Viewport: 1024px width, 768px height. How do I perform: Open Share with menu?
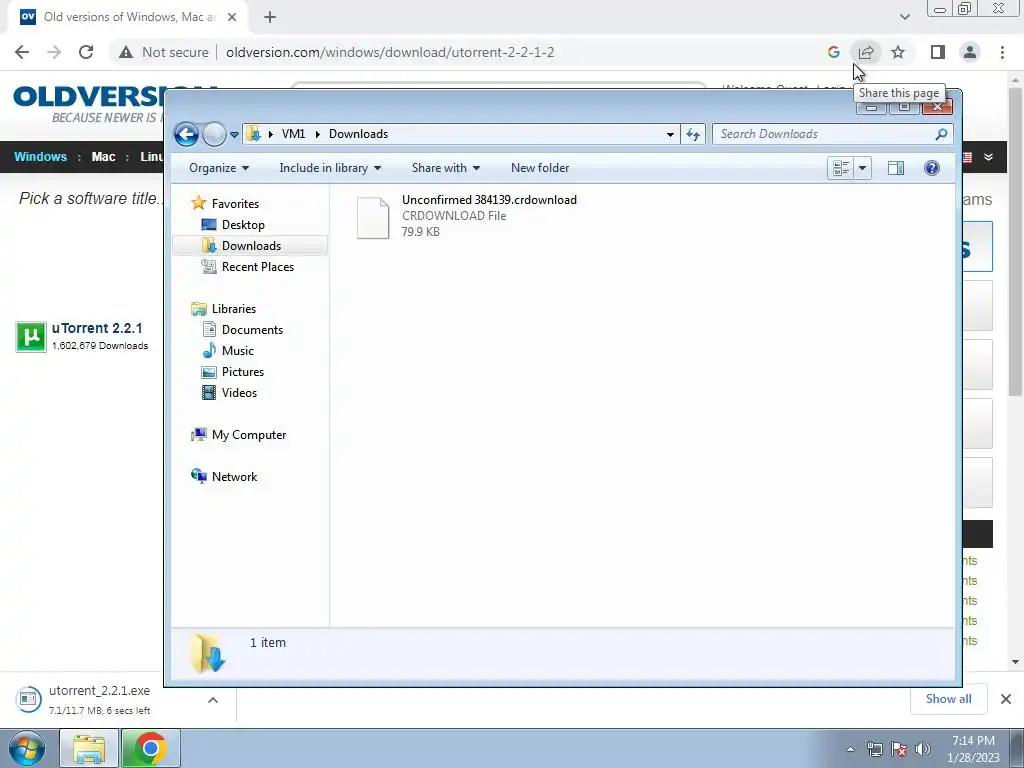pyautogui.click(x=445, y=168)
